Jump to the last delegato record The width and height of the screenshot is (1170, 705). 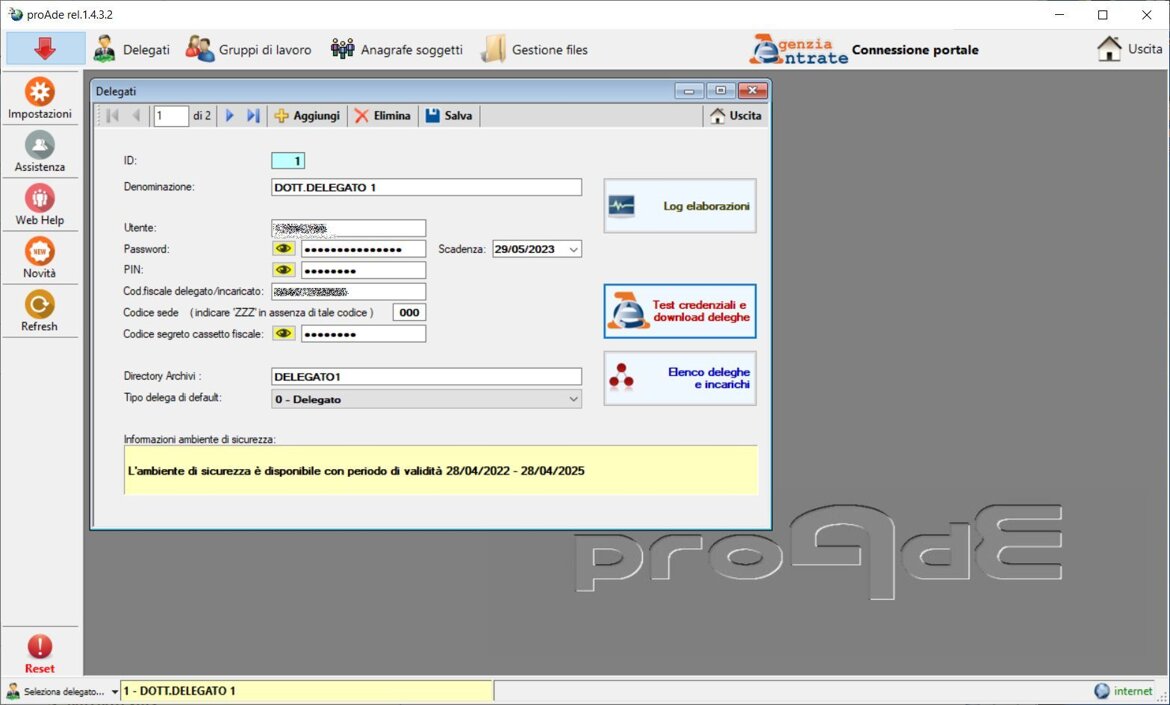tap(253, 116)
